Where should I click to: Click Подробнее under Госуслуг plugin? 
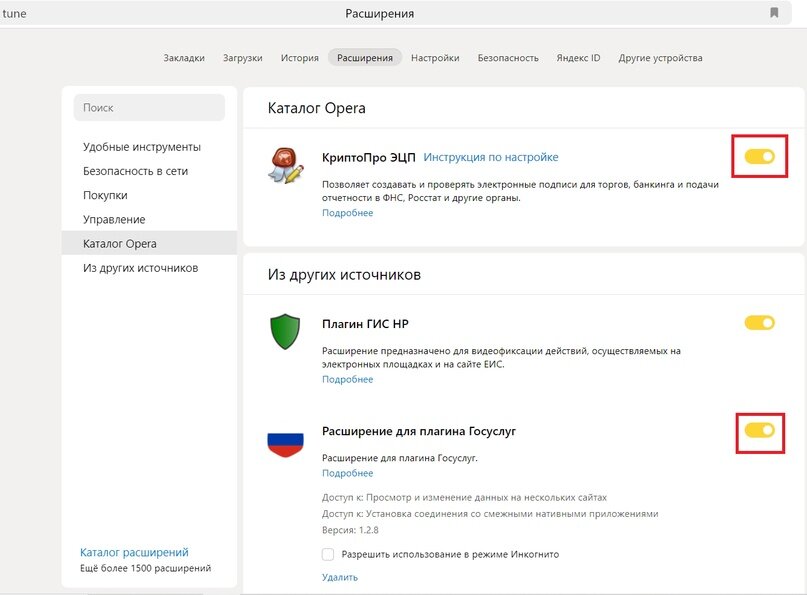tap(347, 473)
